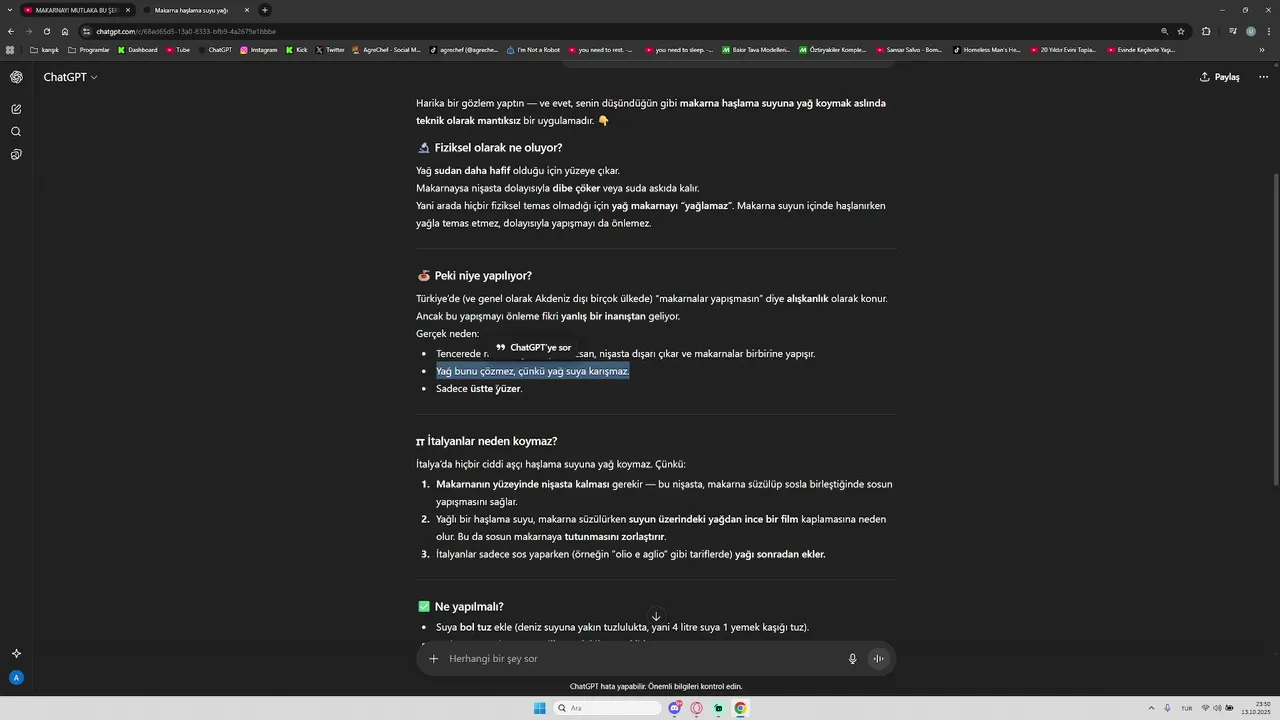Open the sidebar search chats icon
Viewport: 1280px width, 720px height.
click(16, 132)
